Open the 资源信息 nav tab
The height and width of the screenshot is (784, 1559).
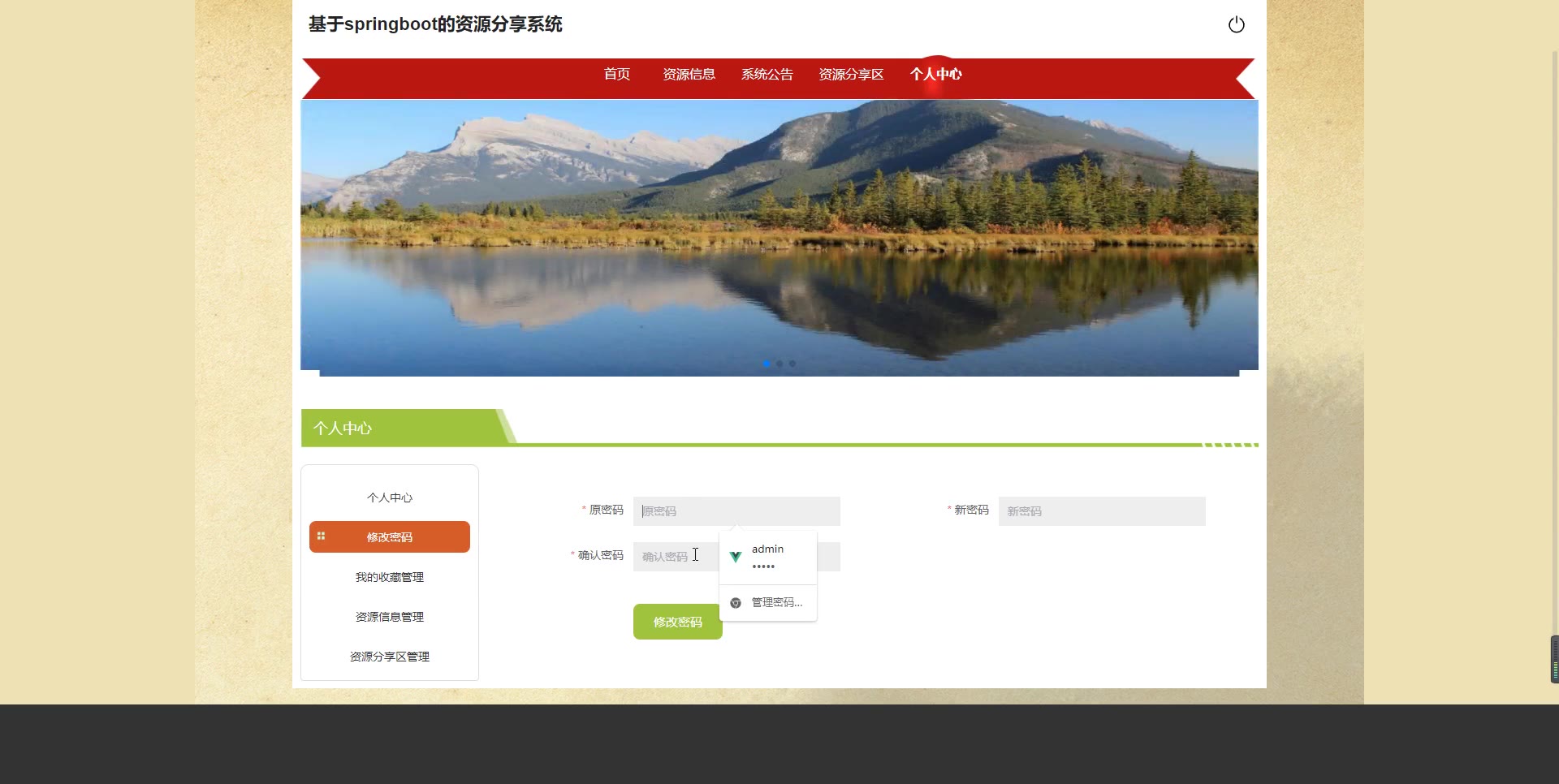tap(689, 74)
